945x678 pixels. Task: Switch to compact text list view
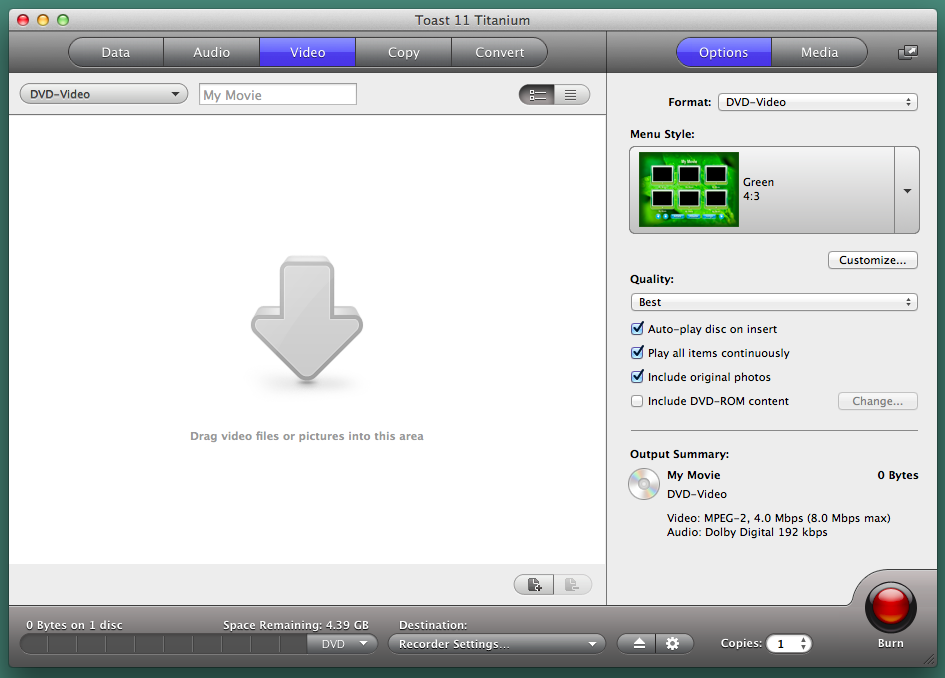point(571,95)
